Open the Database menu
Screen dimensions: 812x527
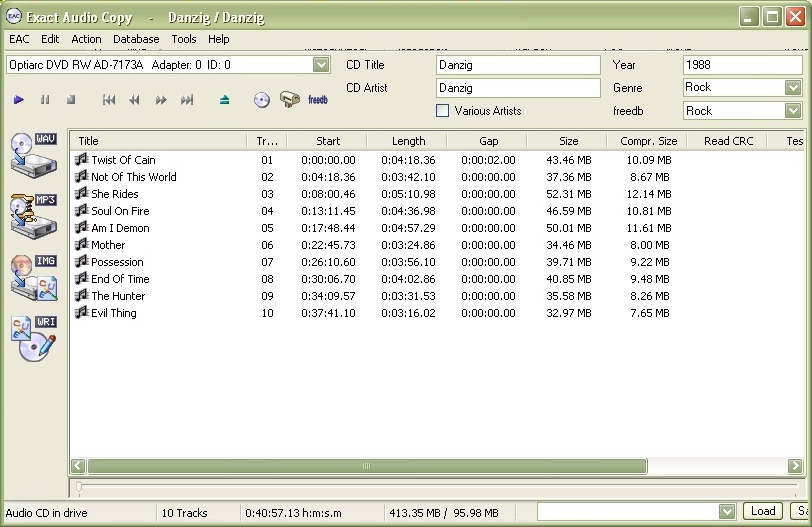point(136,39)
